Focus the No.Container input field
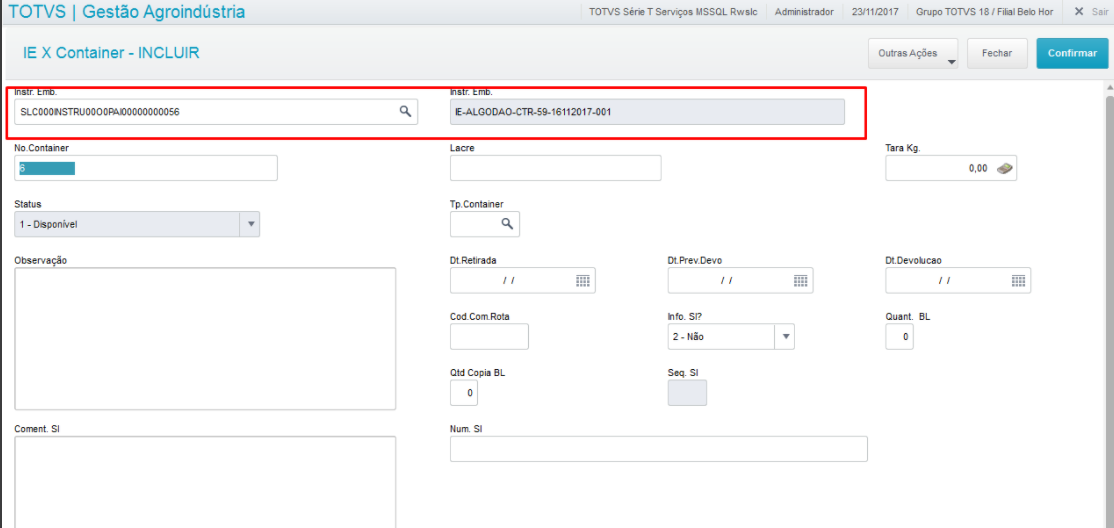This screenshot has height=528, width=1114. coord(146,168)
